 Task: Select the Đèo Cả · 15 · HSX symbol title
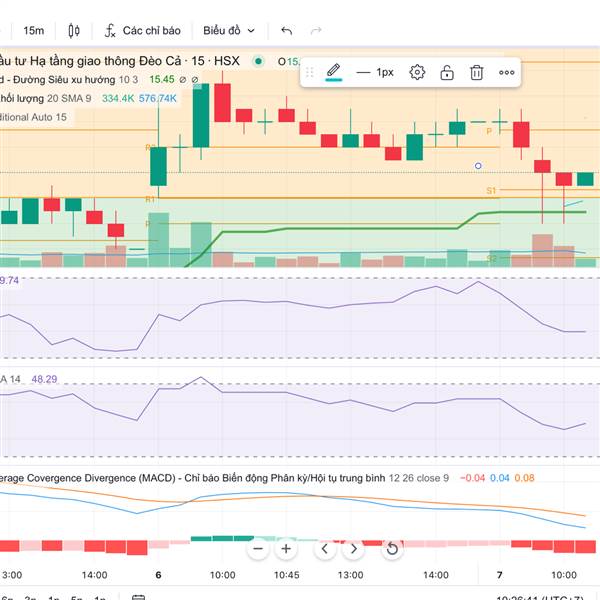[120, 61]
